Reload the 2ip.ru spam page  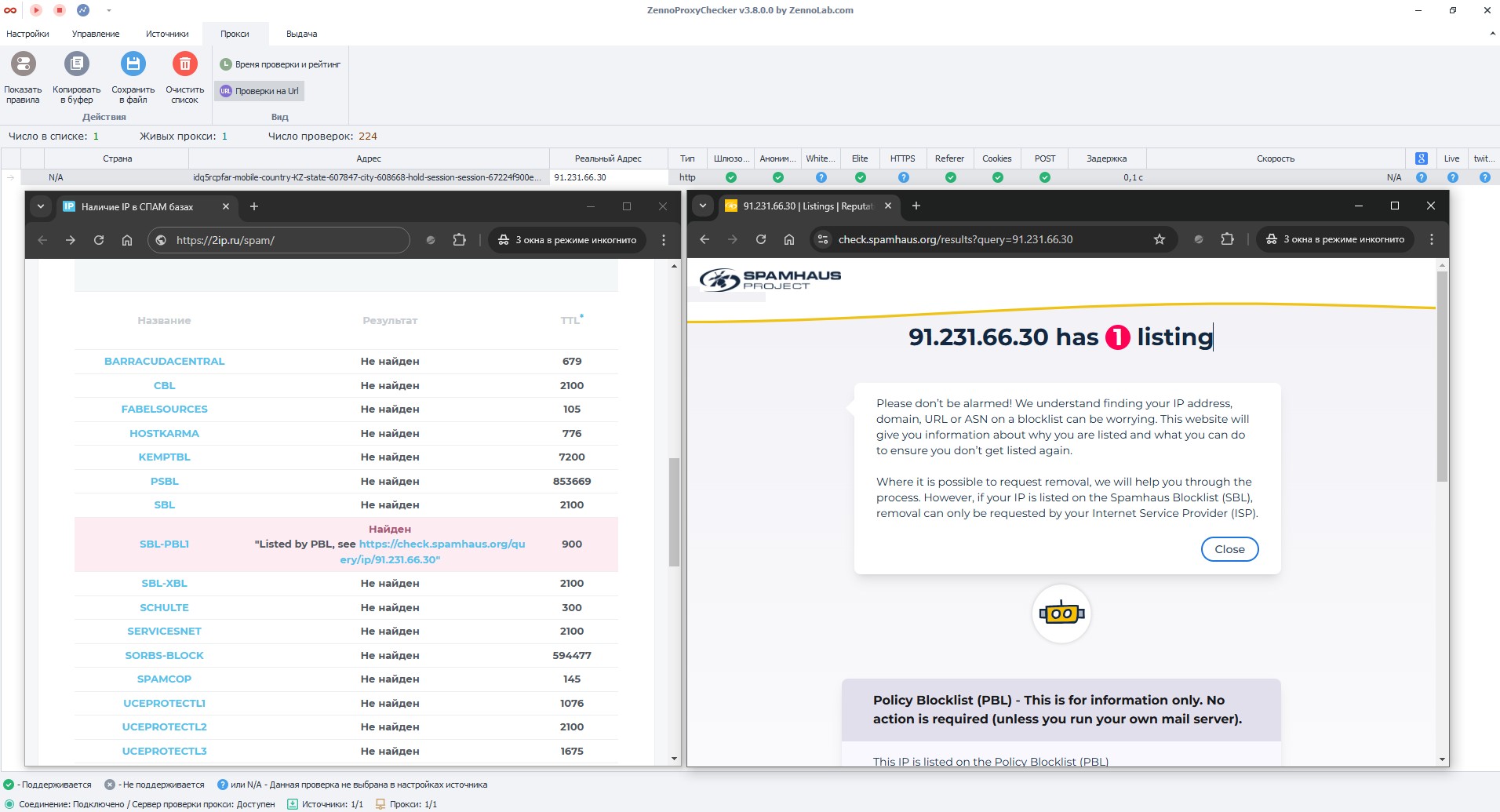pyautogui.click(x=99, y=240)
